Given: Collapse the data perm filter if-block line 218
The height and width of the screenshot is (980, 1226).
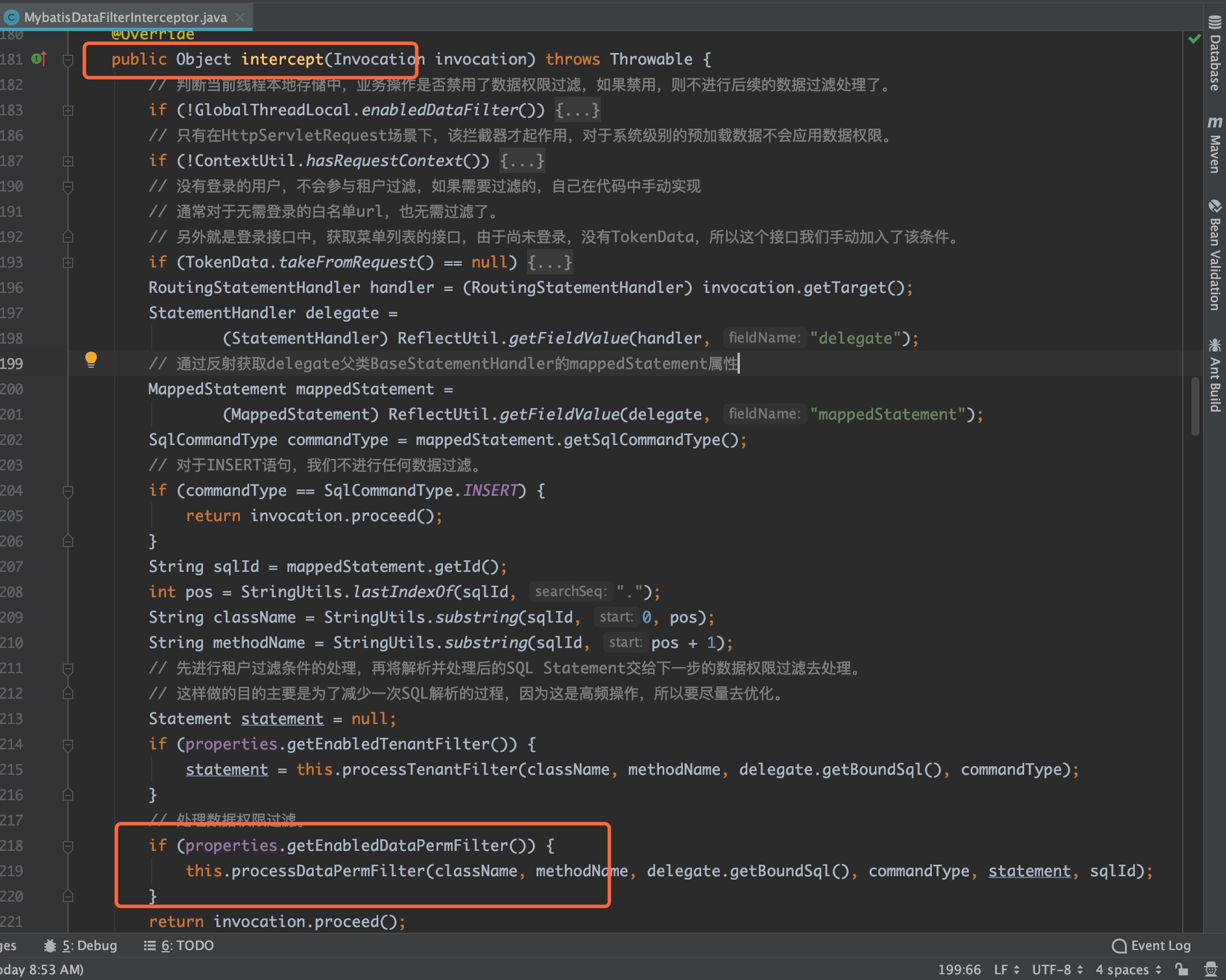Looking at the screenshot, I should point(68,846).
